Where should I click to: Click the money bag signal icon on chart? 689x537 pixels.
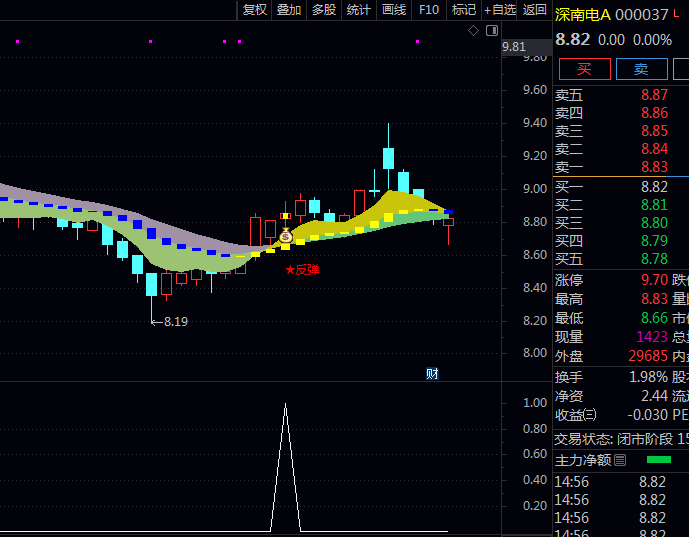[x=285, y=237]
